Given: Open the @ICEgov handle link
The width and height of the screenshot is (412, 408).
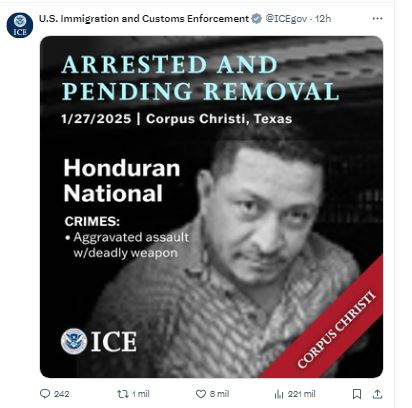Looking at the screenshot, I should tap(286, 19).
